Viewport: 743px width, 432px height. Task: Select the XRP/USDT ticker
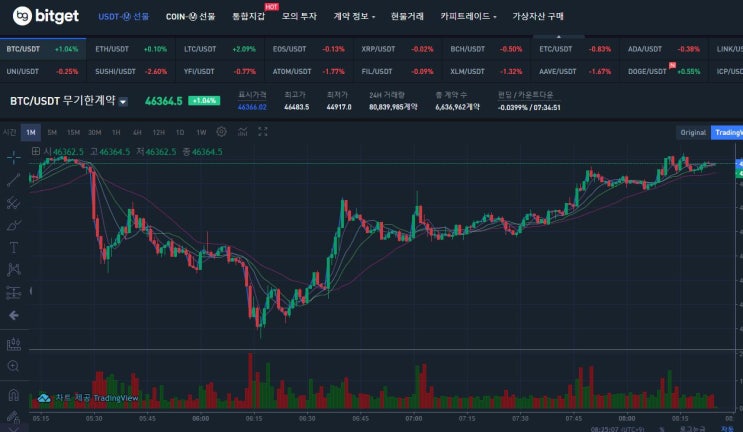pyautogui.click(x=397, y=49)
